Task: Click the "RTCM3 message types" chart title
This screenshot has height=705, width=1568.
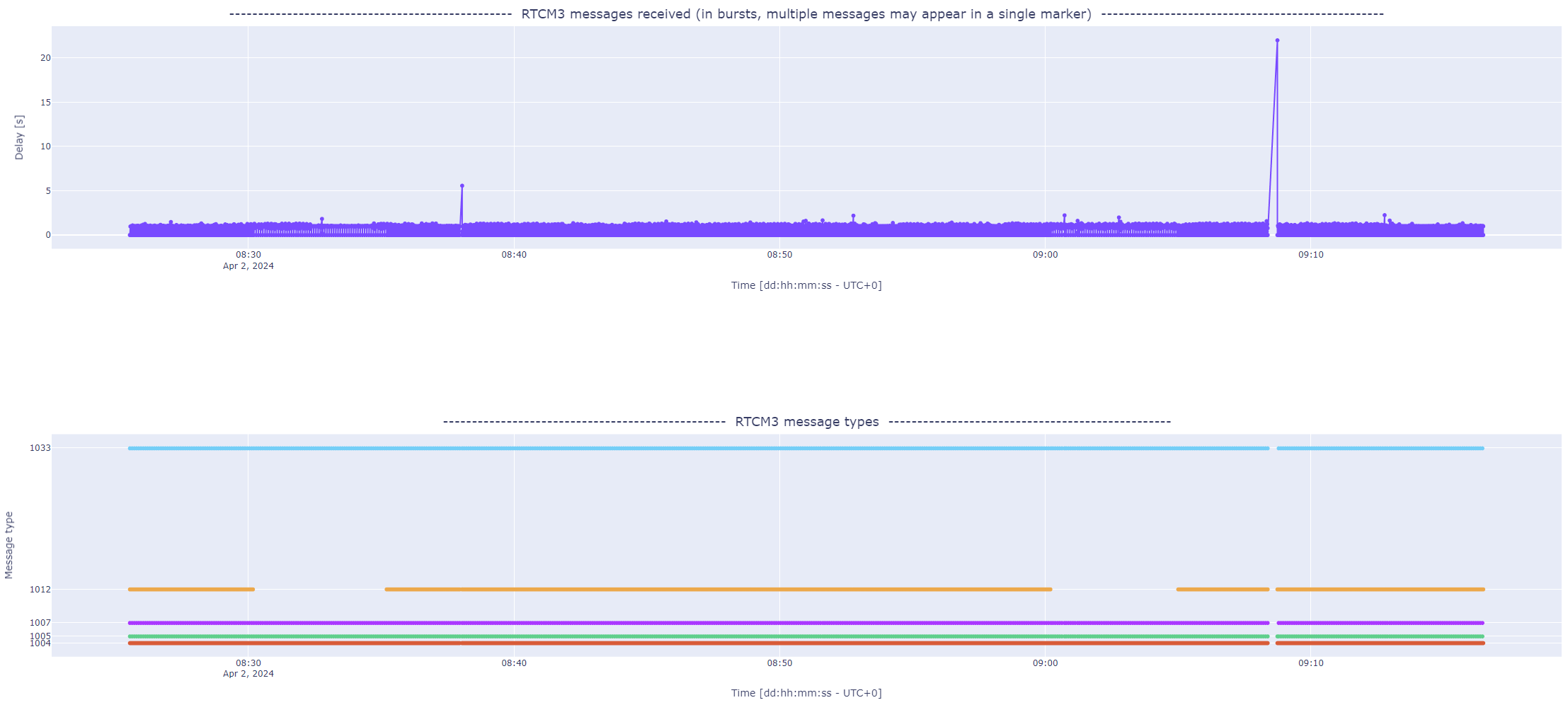Action: [806, 422]
